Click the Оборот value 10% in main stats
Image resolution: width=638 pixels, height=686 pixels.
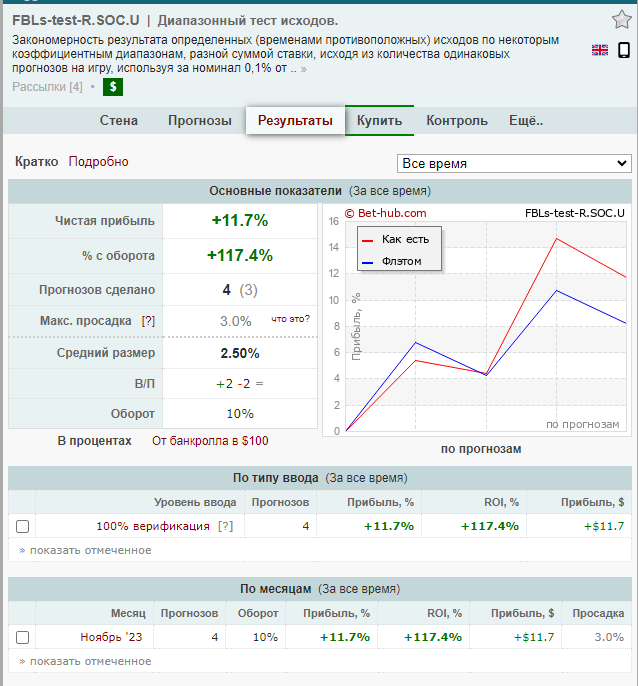pos(240,413)
